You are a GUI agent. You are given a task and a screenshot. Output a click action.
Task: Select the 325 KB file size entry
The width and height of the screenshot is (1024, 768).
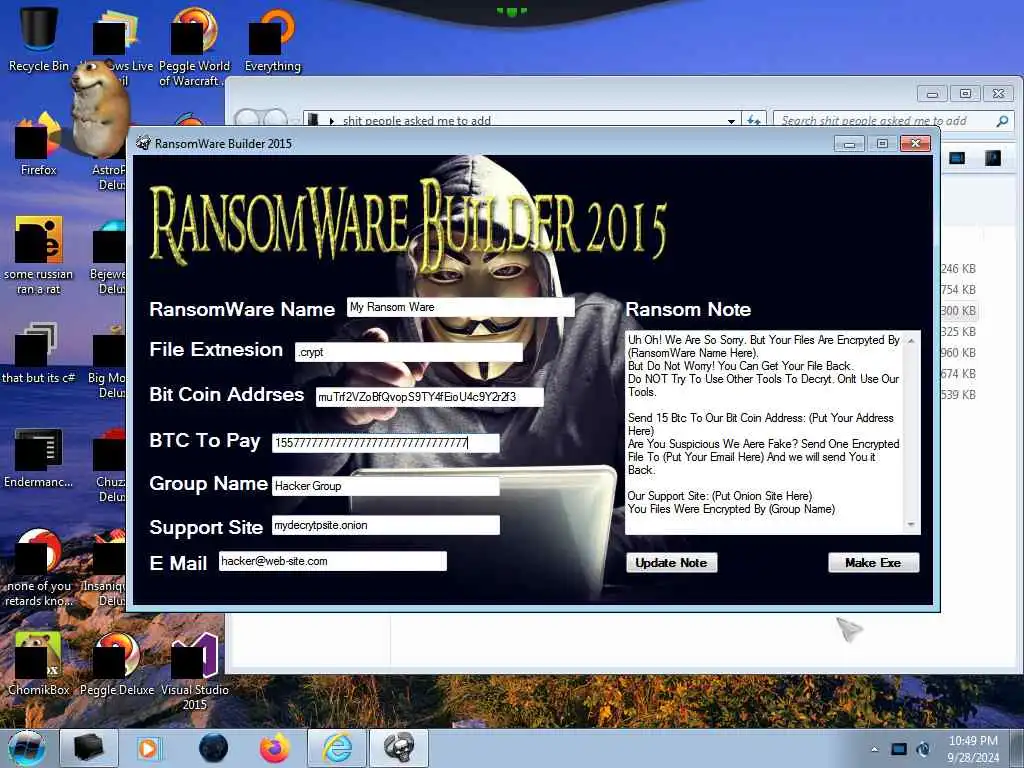[958, 332]
